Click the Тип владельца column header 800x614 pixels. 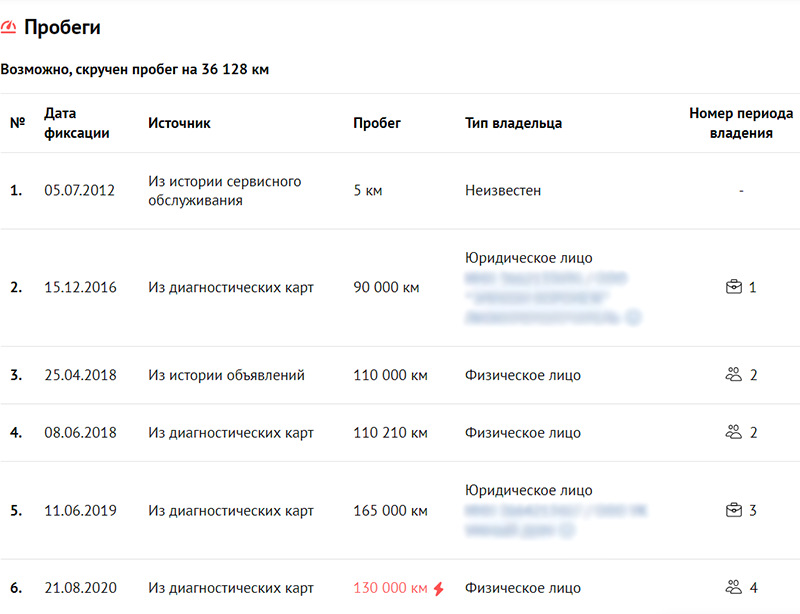point(513,123)
